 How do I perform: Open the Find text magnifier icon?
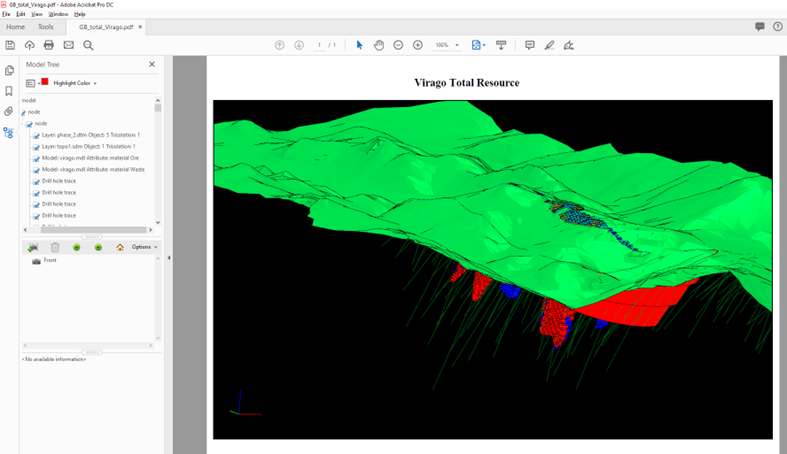point(88,45)
